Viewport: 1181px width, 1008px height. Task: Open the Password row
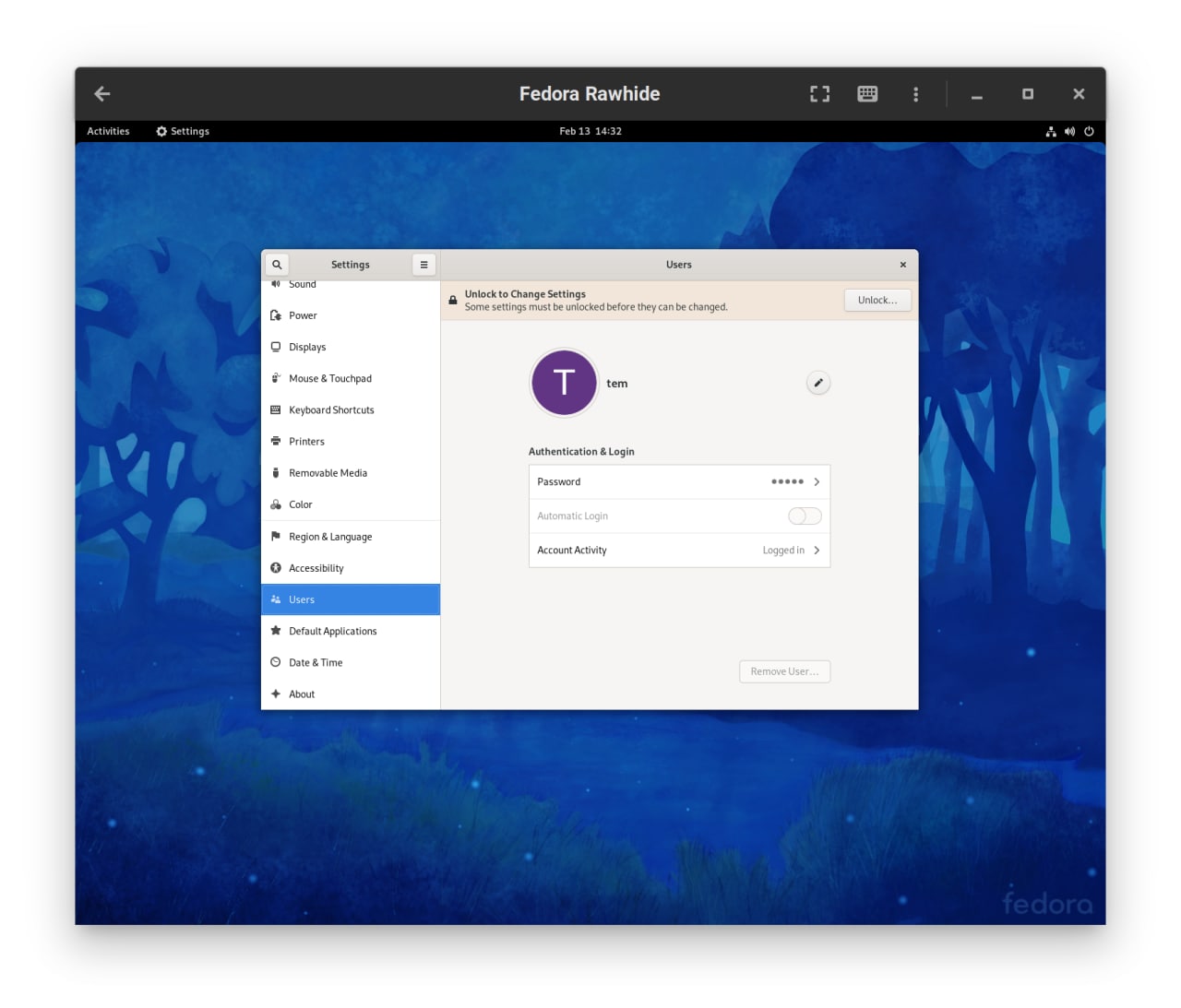[x=679, y=481]
